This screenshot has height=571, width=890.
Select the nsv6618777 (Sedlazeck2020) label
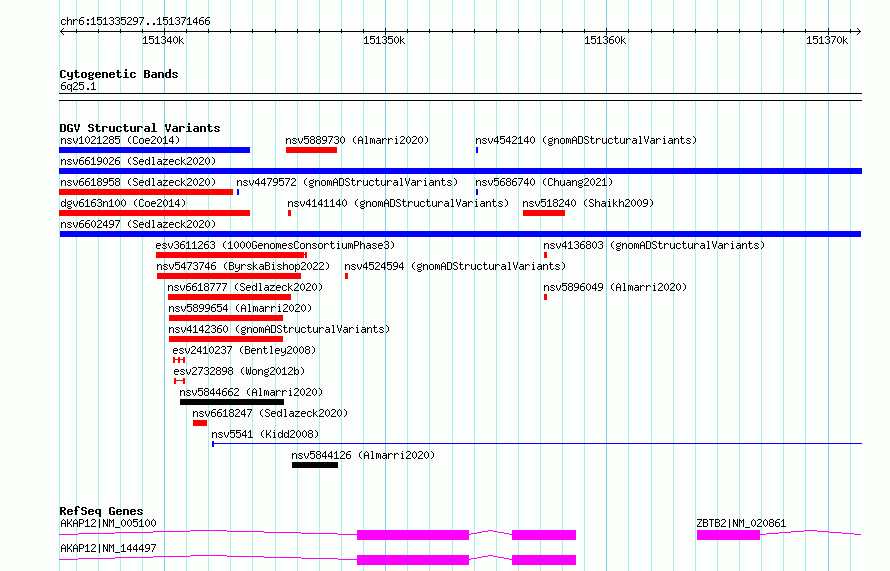(x=245, y=287)
